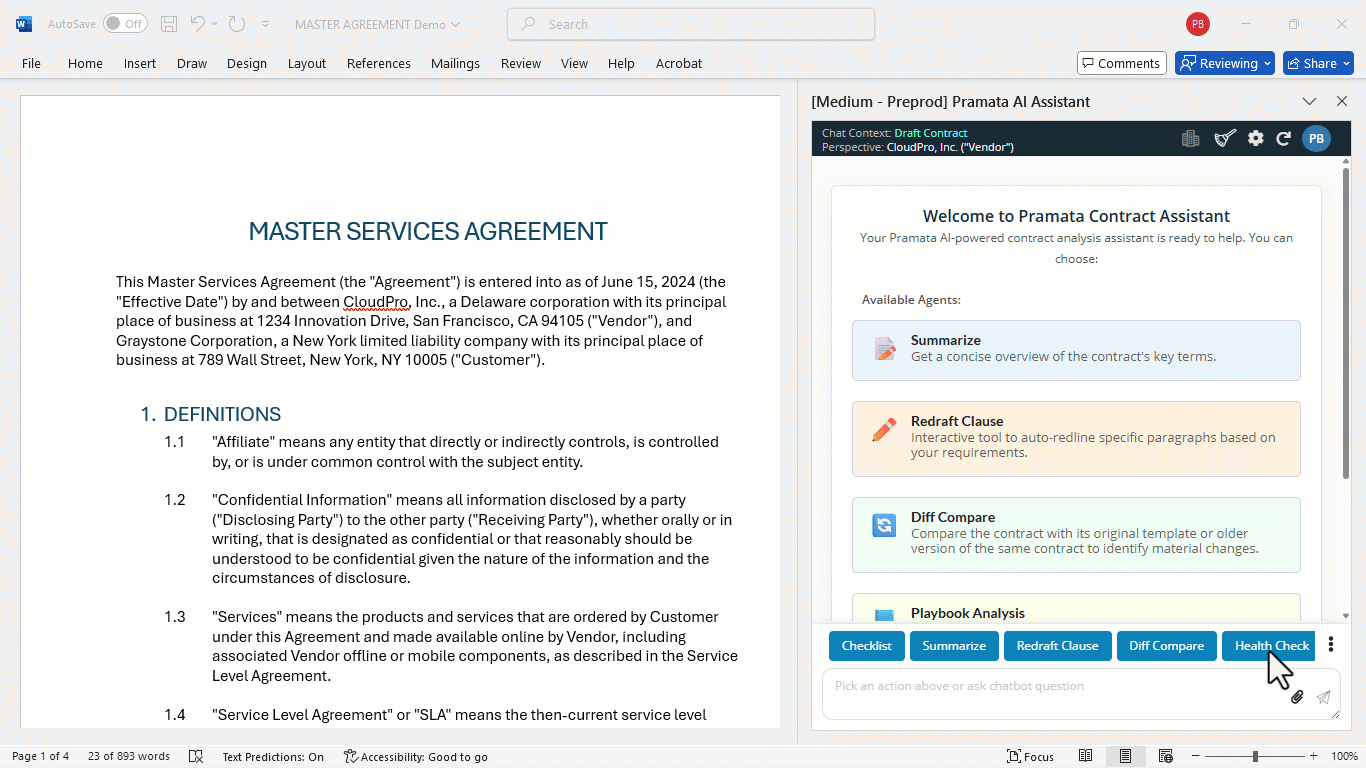The height and width of the screenshot is (768, 1366).
Task: Open the File menu
Action: (x=31, y=63)
